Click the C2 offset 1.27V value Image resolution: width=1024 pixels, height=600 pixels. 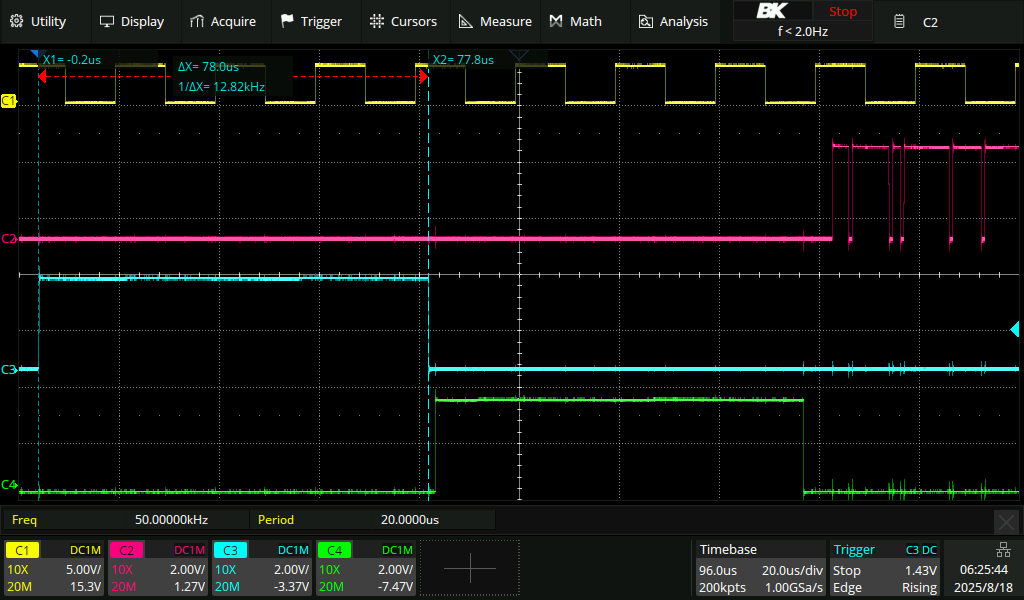coord(189,586)
